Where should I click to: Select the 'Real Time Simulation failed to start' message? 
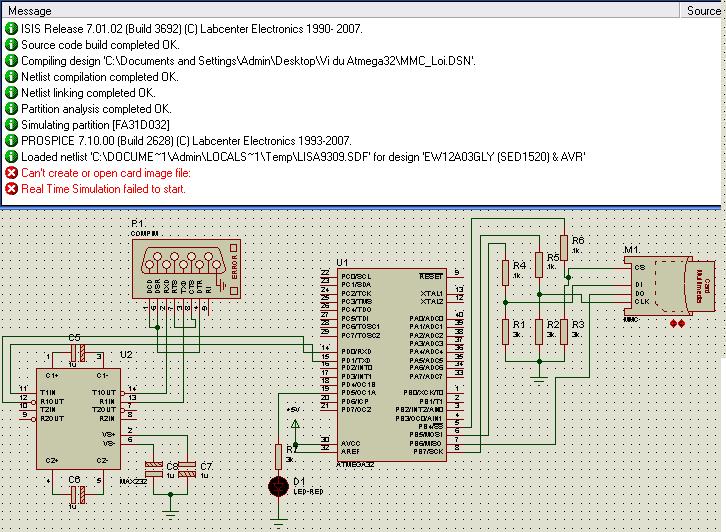[x=103, y=189]
